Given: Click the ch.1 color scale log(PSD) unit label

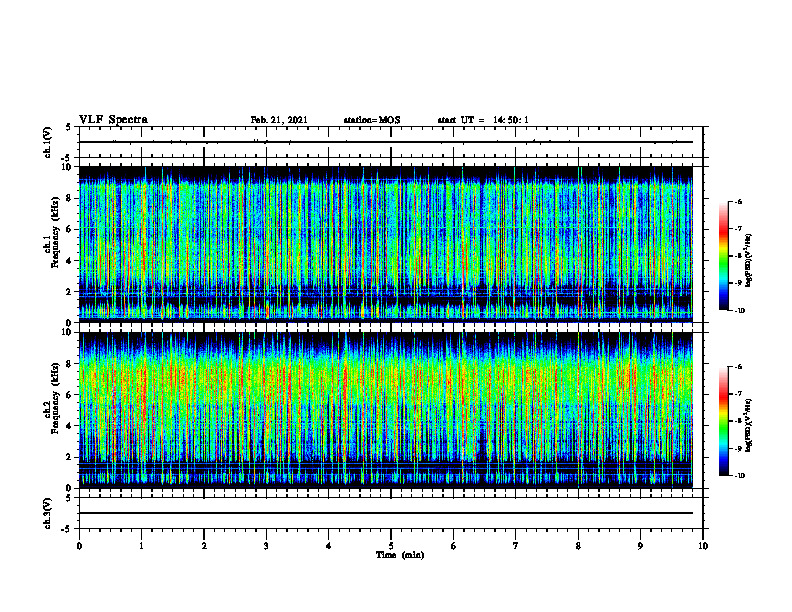Looking at the screenshot, I should point(749,261).
